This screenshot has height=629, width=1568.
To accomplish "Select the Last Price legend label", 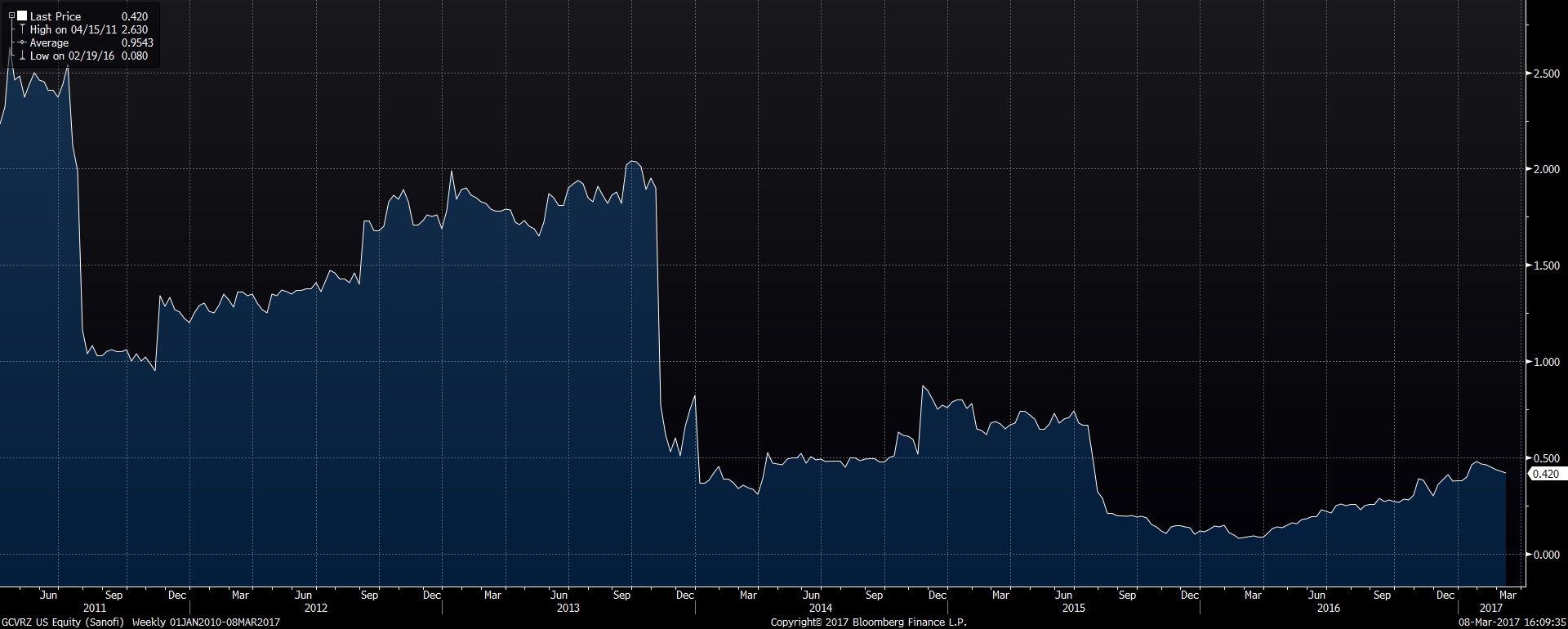I will [x=56, y=16].
